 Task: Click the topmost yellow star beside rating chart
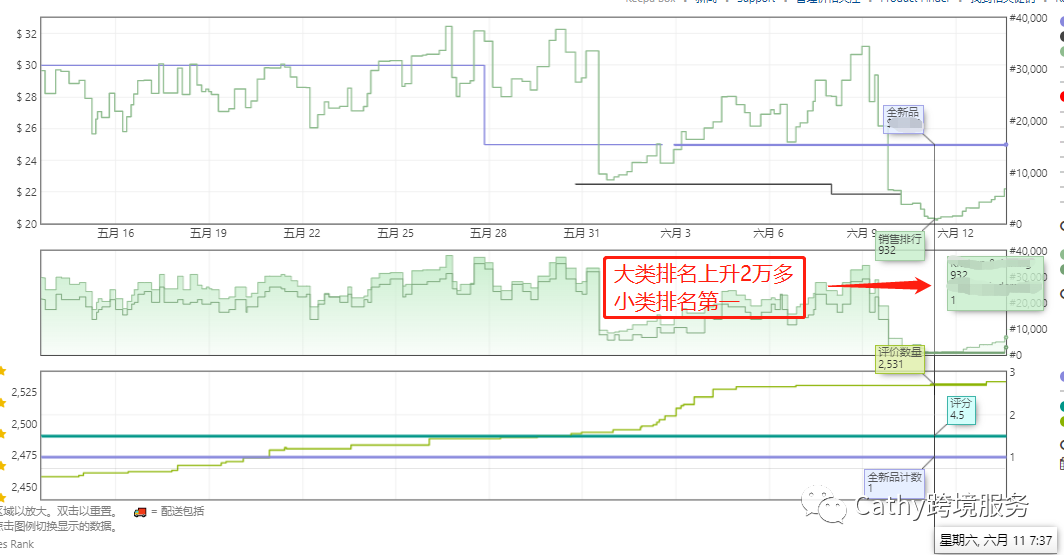pyautogui.click(x=3, y=371)
